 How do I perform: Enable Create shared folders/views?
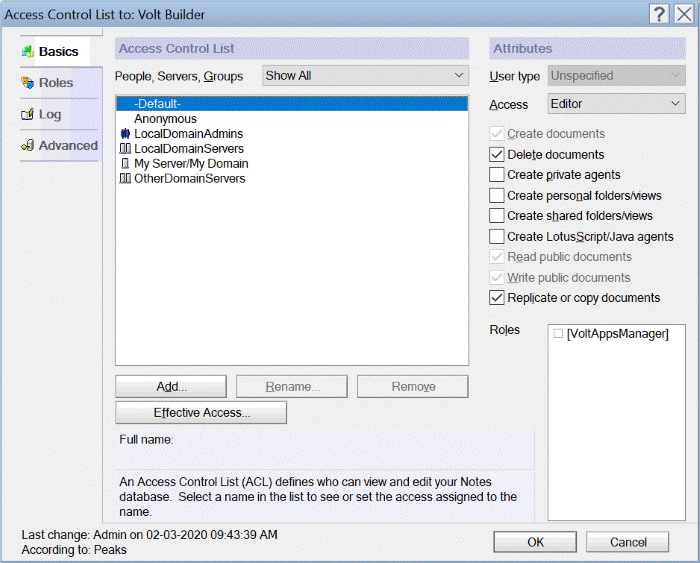point(496,216)
